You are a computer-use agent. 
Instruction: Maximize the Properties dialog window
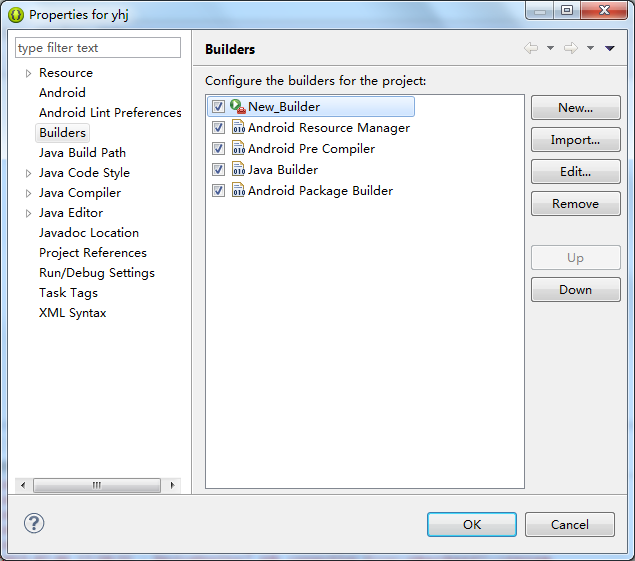point(567,10)
